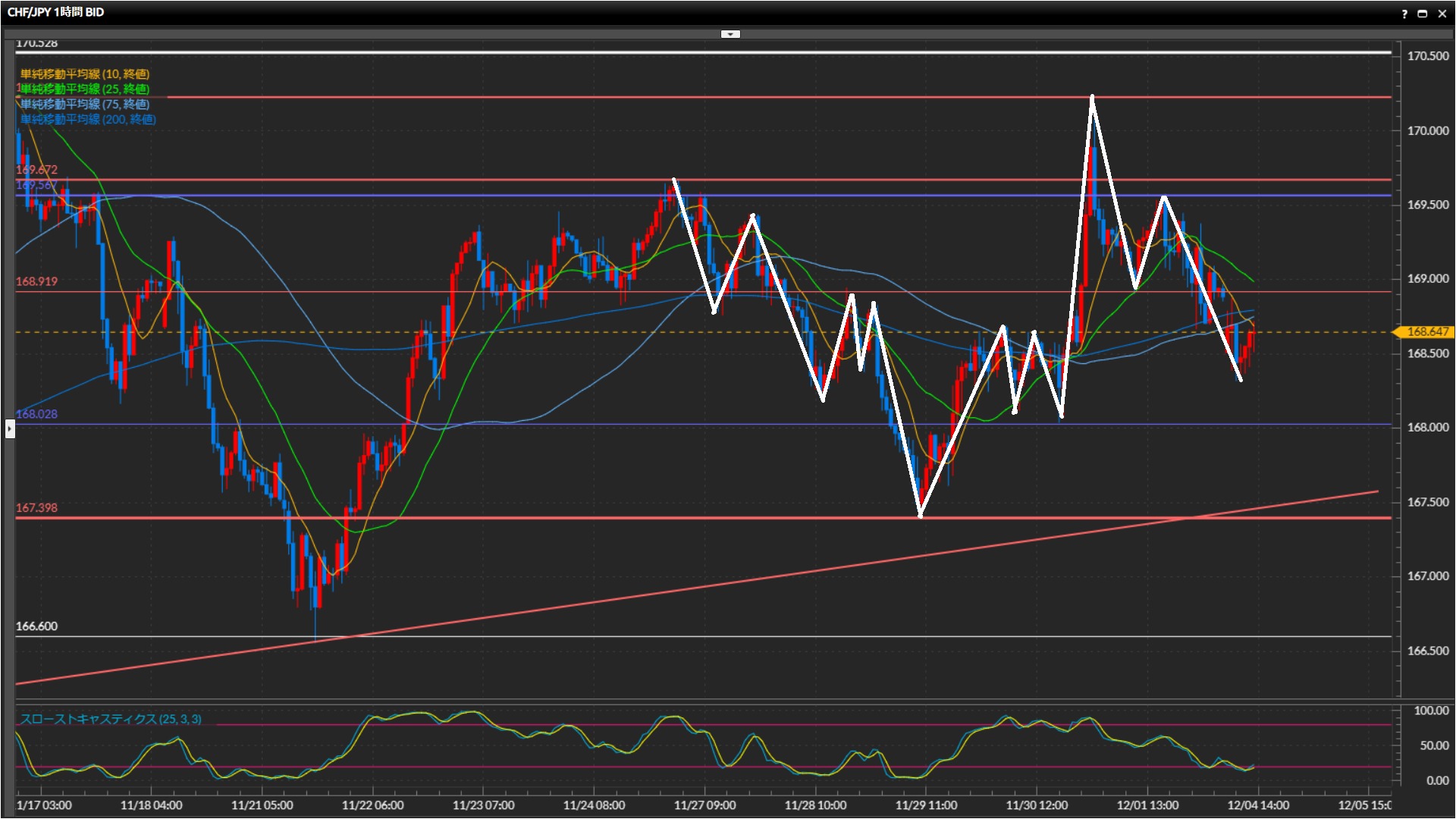Select the 10-period moving average label

pos(85,74)
